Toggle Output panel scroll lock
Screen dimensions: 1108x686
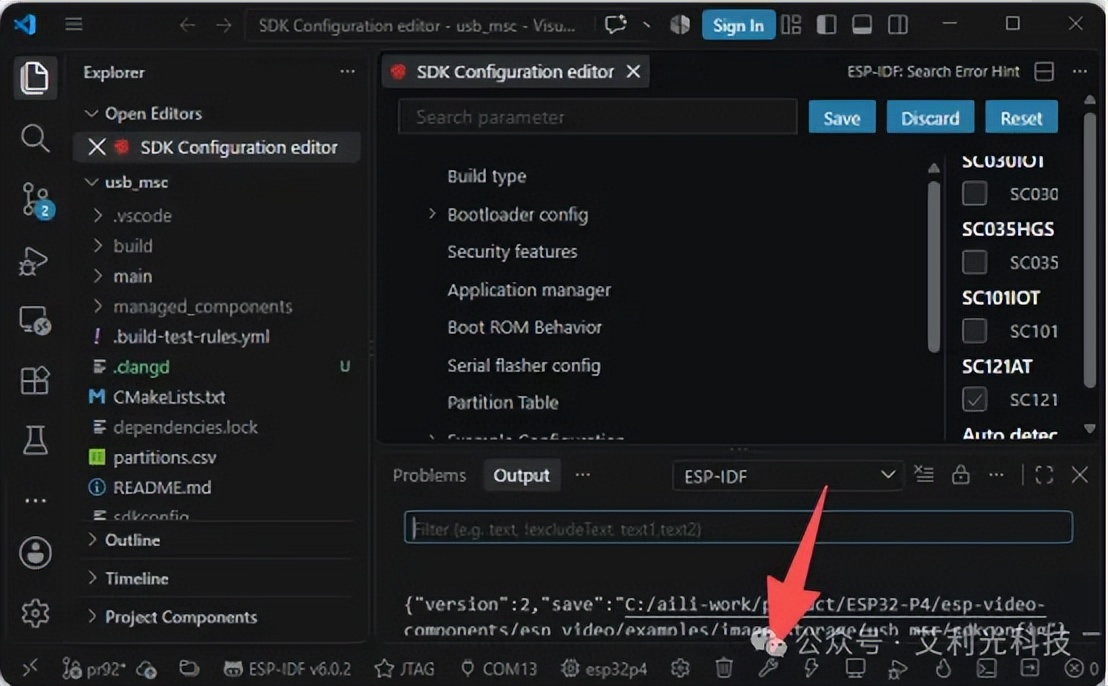[960, 474]
